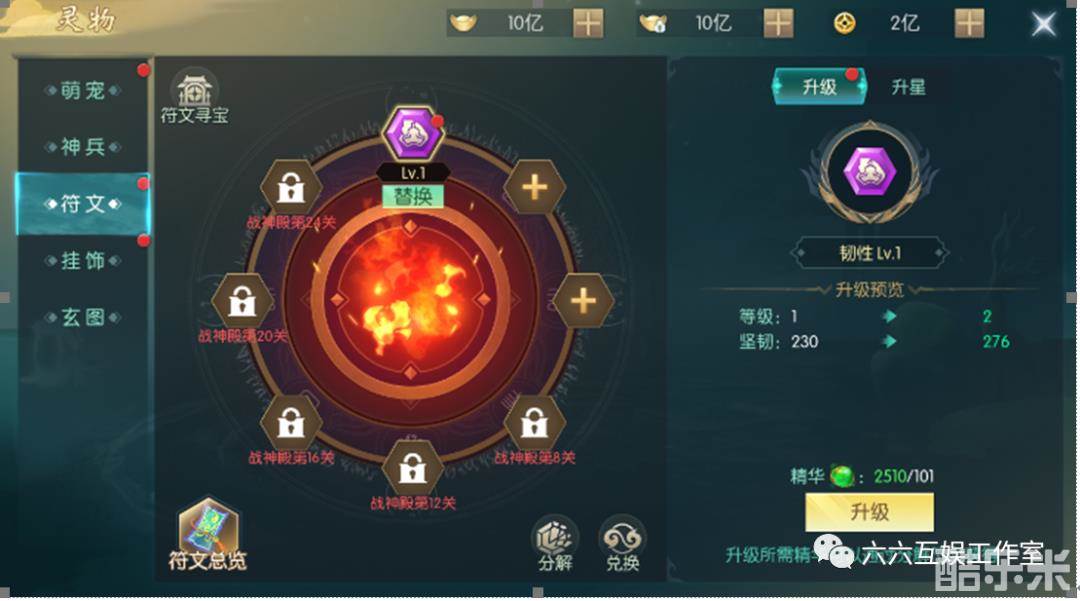Screen dimensions: 1080x601
Task: Open the 符文总览 rune overview icon
Action: pos(208,534)
